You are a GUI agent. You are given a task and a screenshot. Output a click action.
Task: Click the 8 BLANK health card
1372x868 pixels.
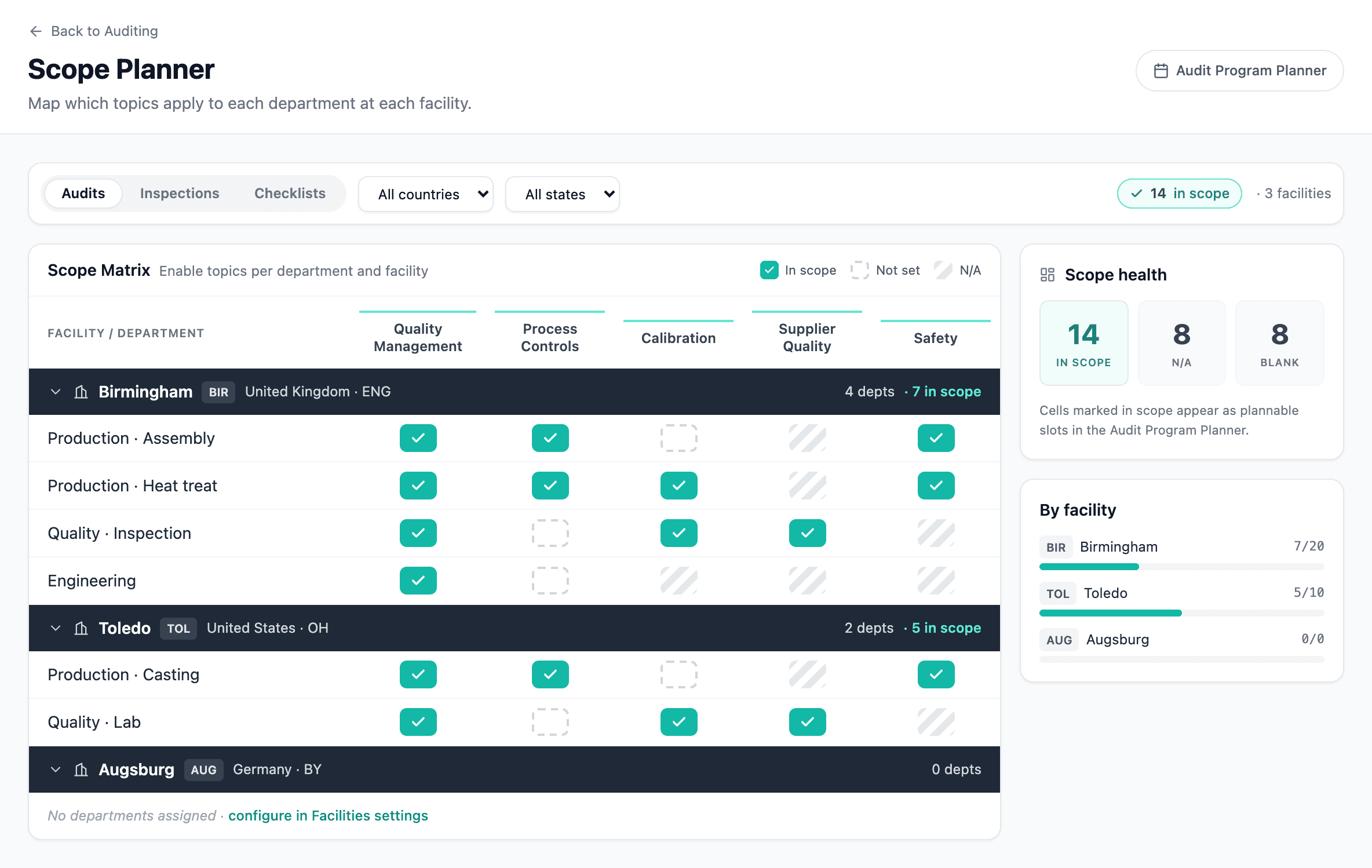(x=1280, y=343)
